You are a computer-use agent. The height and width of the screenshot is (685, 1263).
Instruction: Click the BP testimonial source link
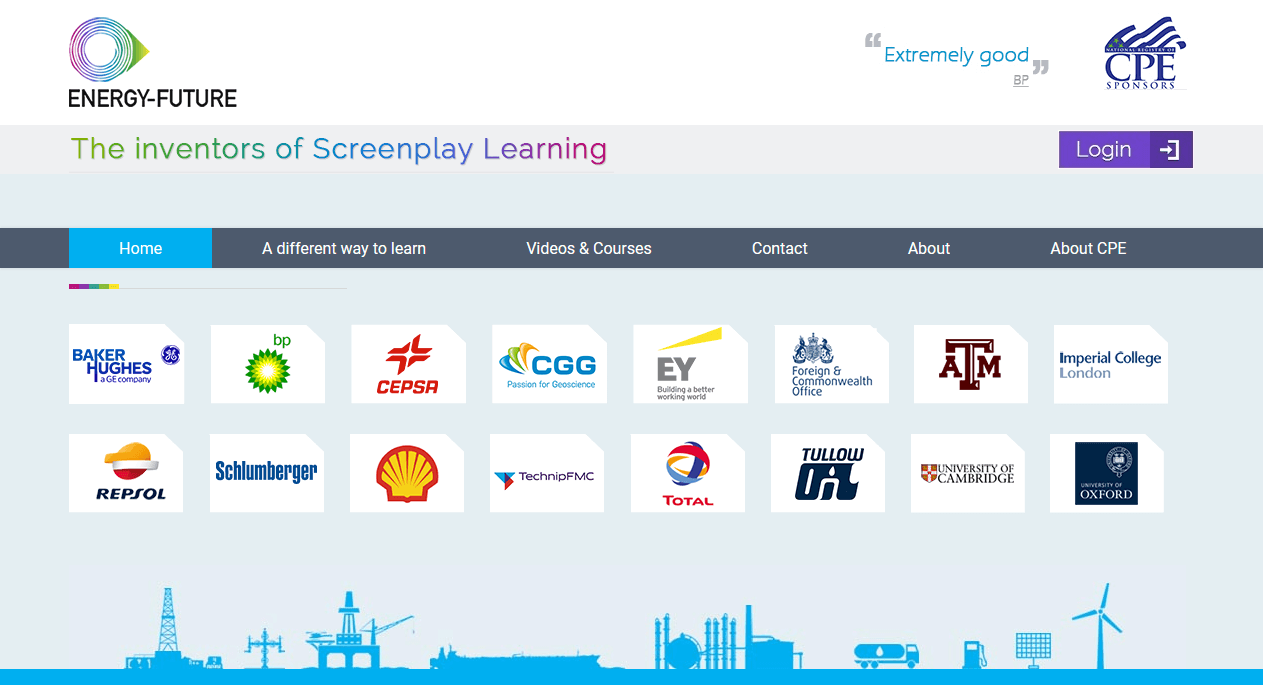[1021, 80]
